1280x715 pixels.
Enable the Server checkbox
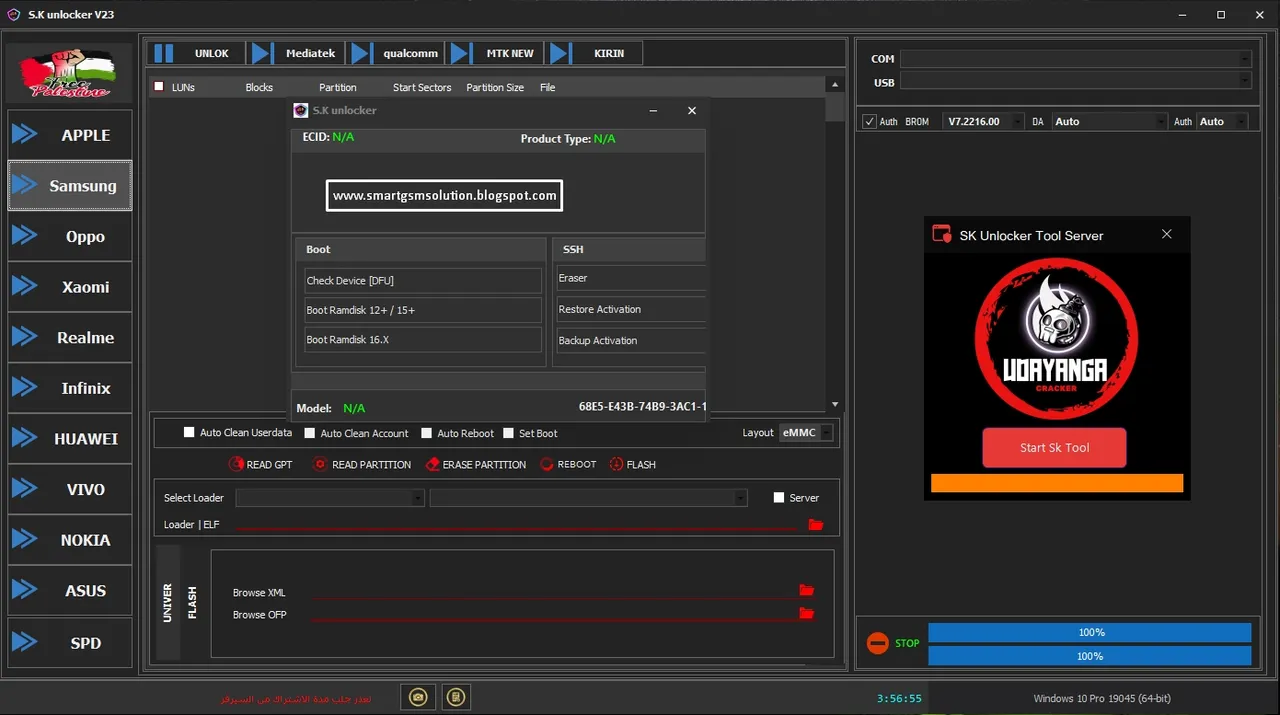coord(780,497)
